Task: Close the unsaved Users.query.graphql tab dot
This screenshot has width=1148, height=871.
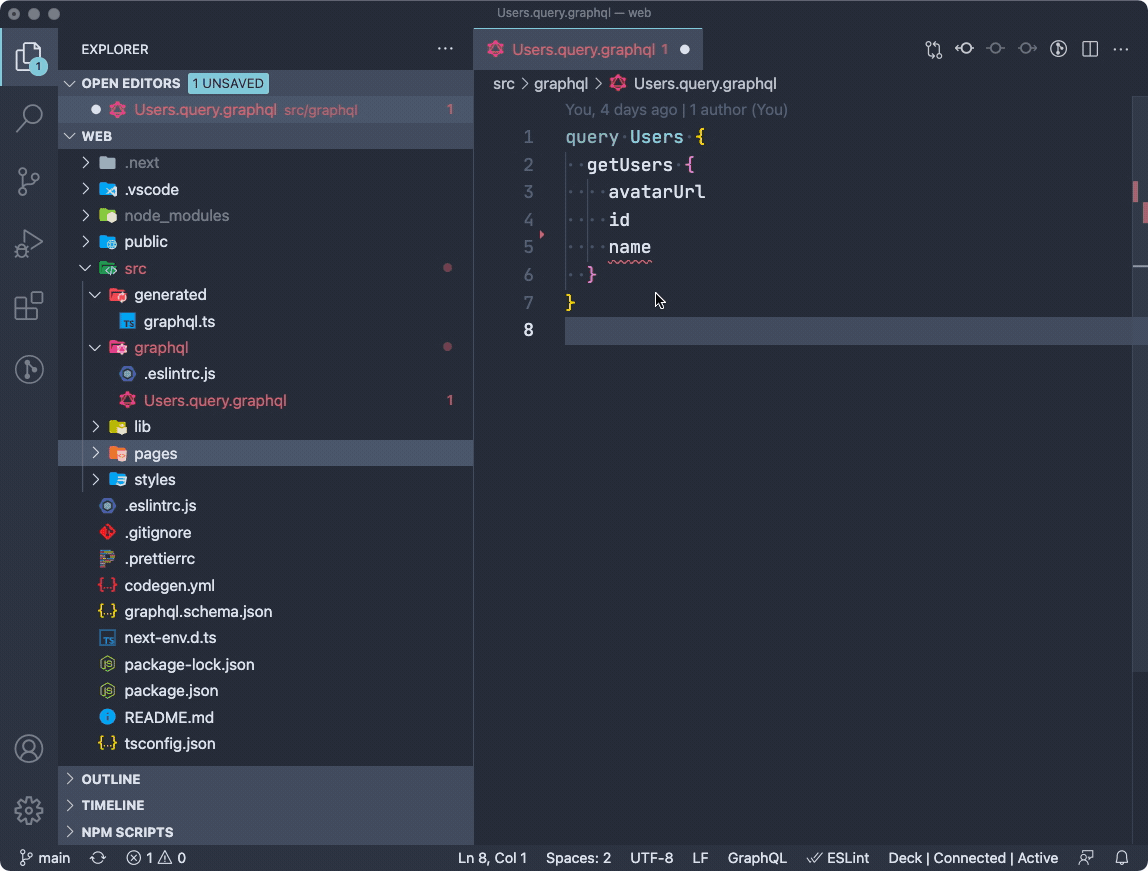Action: coord(685,50)
